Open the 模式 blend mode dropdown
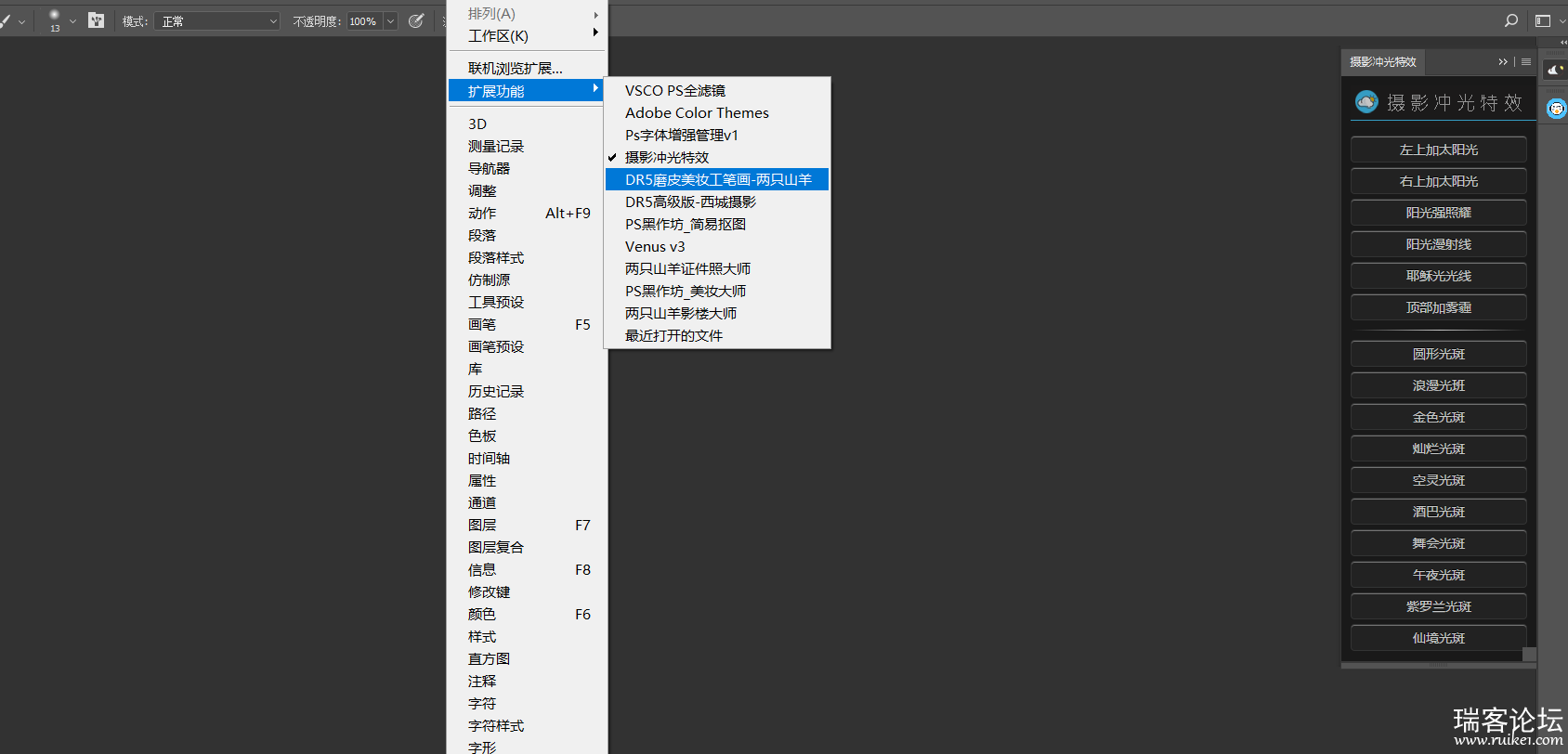The height and width of the screenshot is (754, 1568). point(217,21)
